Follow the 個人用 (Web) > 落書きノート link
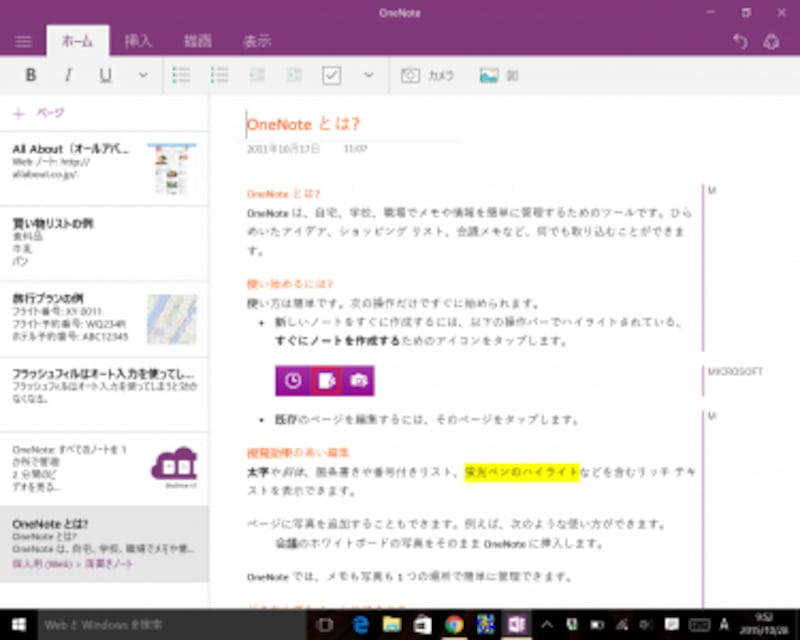 [73, 564]
